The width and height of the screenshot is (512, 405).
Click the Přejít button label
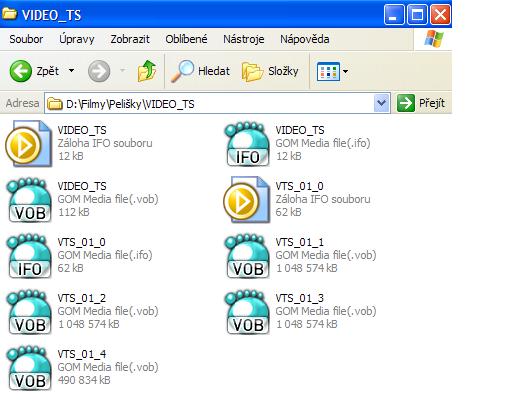[x=432, y=103]
